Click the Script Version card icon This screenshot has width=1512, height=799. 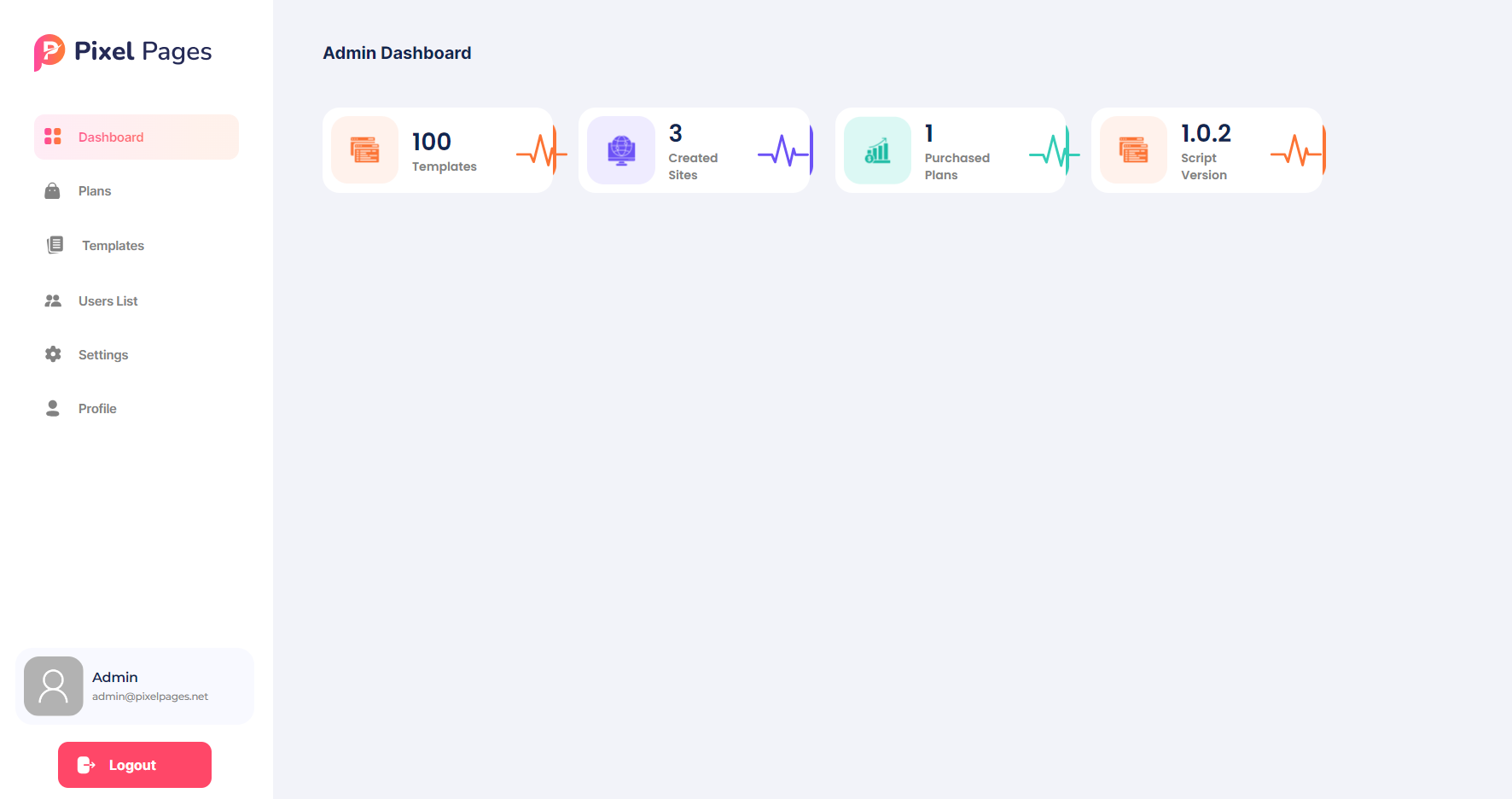coord(1133,150)
